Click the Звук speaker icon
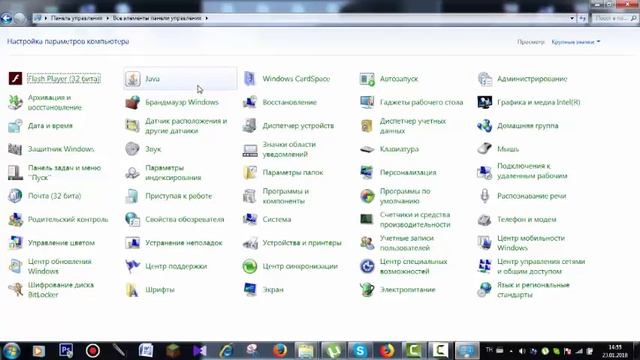 [x=133, y=149]
